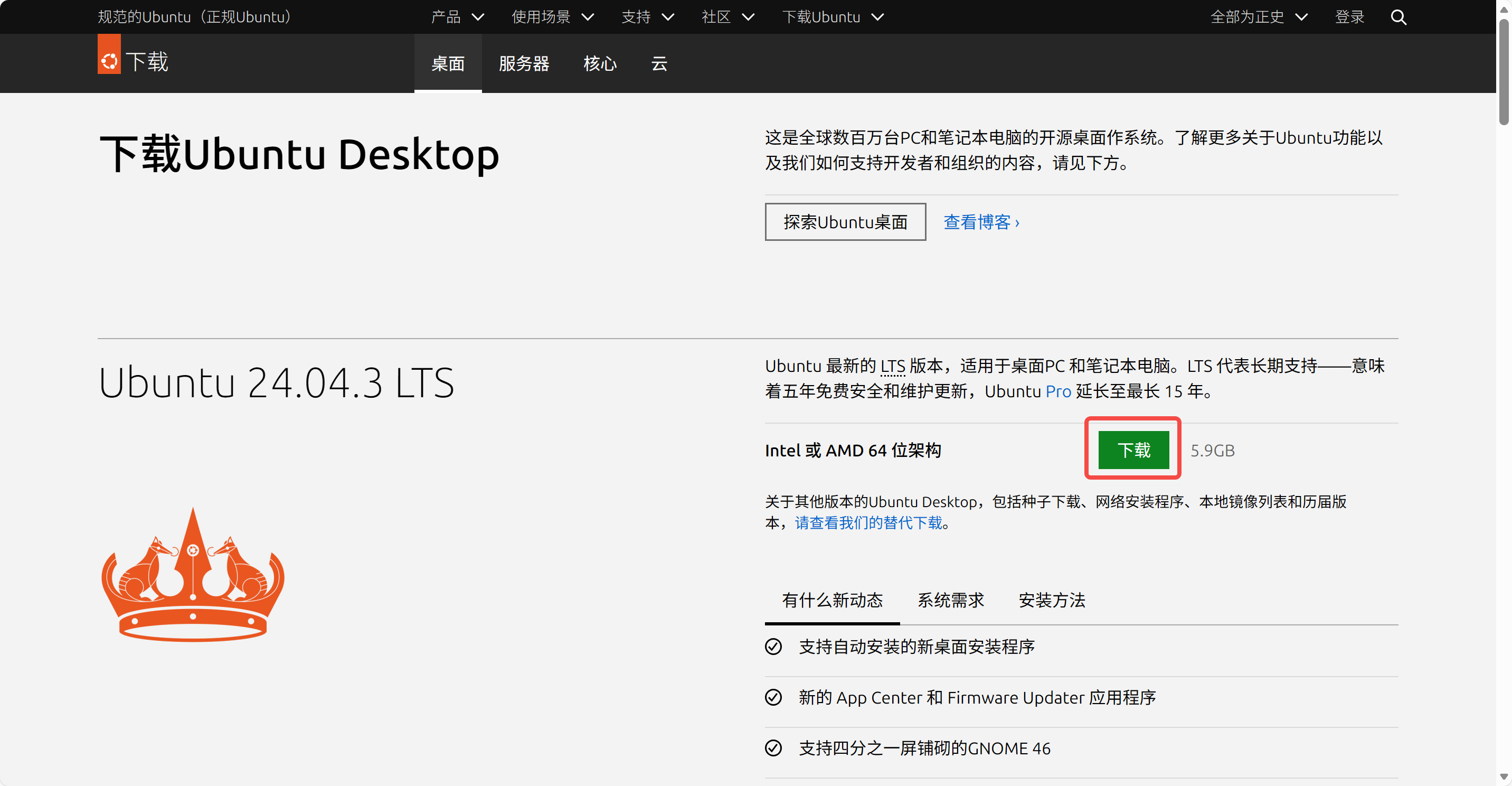Click the green 下载 button
The width and height of the screenshot is (1512, 786).
point(1133,450)
